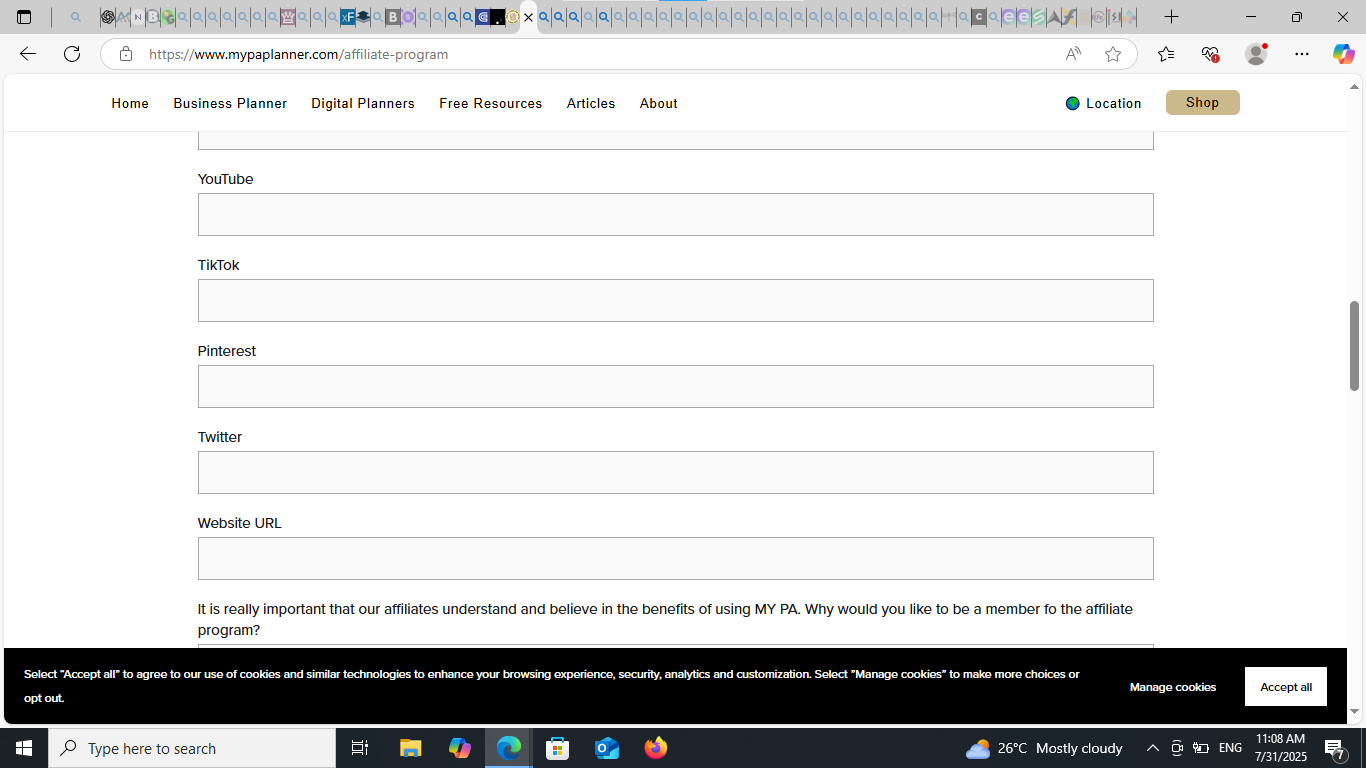
Task: Open the notification center icon
Action: [1335, 748]
